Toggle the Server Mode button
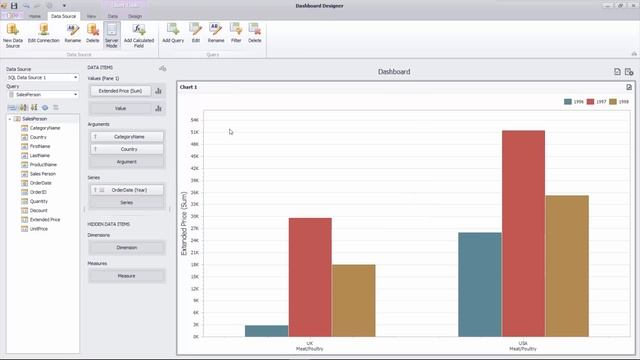640x360 pixels. click(111, 36)
